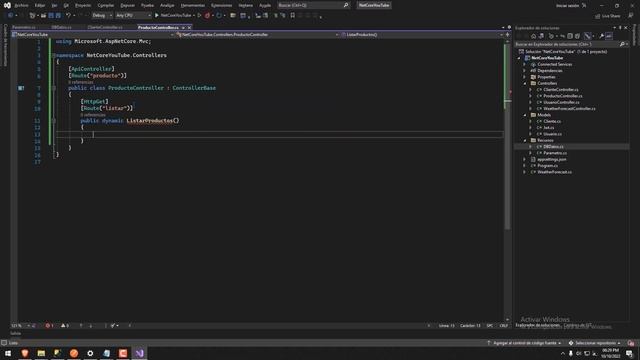Select DBDatos.cs under Recursos

pyautogui.click(x=553, y=147)
